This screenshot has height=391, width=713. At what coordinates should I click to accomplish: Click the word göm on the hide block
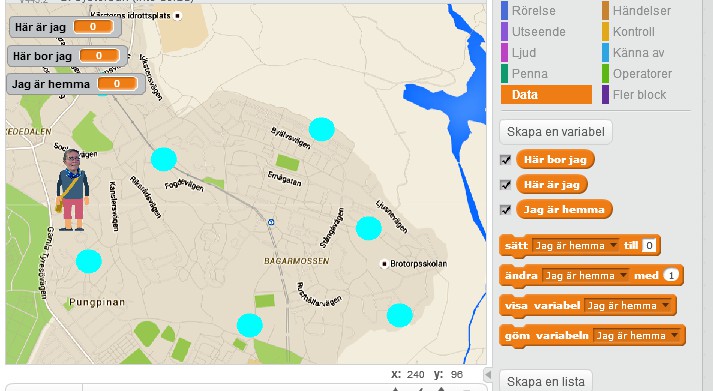click(517, 336)
